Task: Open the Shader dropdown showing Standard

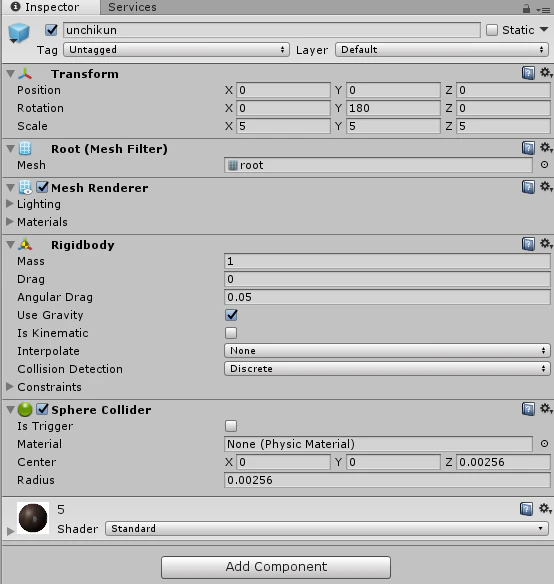Action: click(327, 529)
